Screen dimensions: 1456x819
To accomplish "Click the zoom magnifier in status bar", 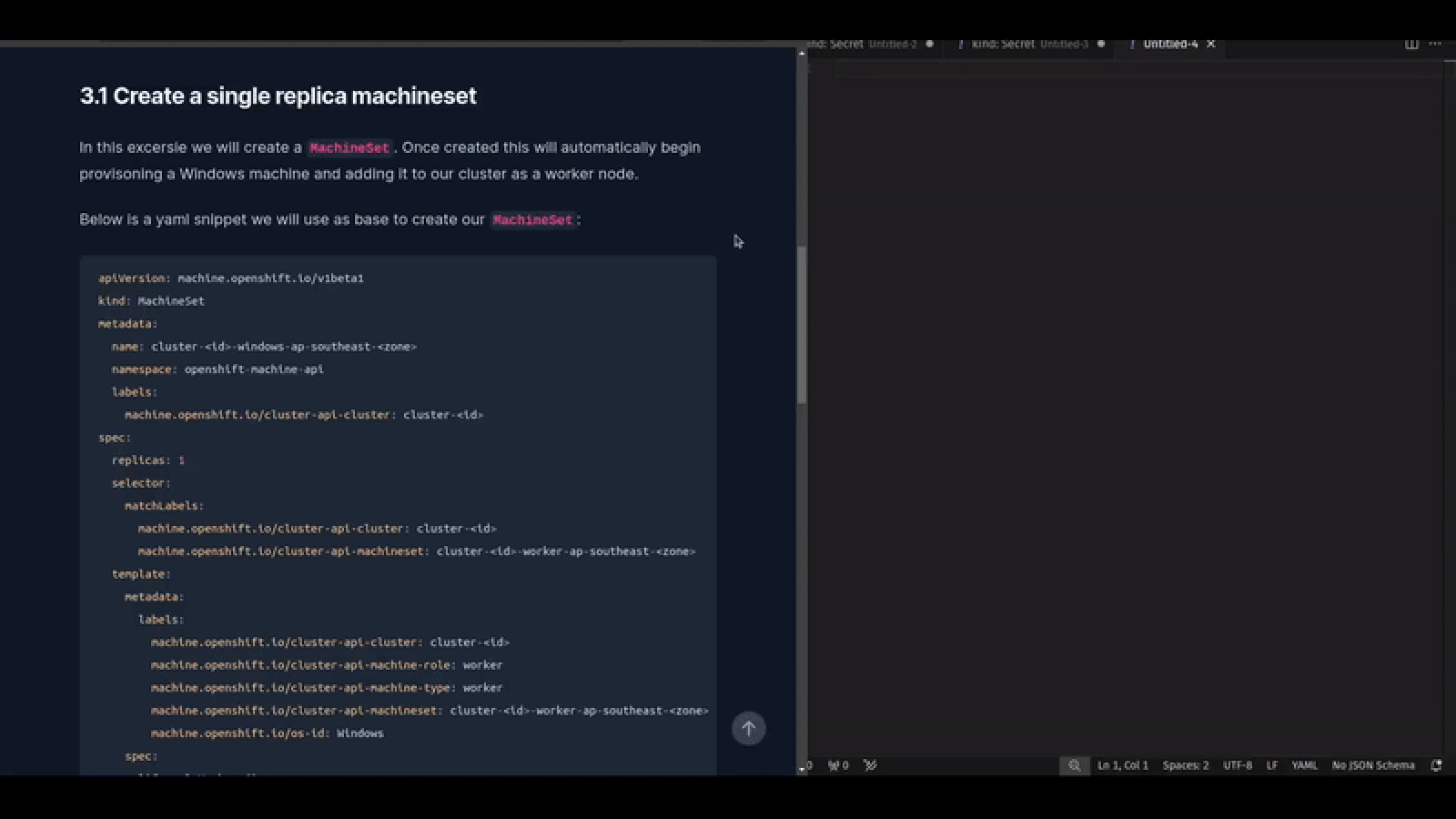I will [1074, 765].
